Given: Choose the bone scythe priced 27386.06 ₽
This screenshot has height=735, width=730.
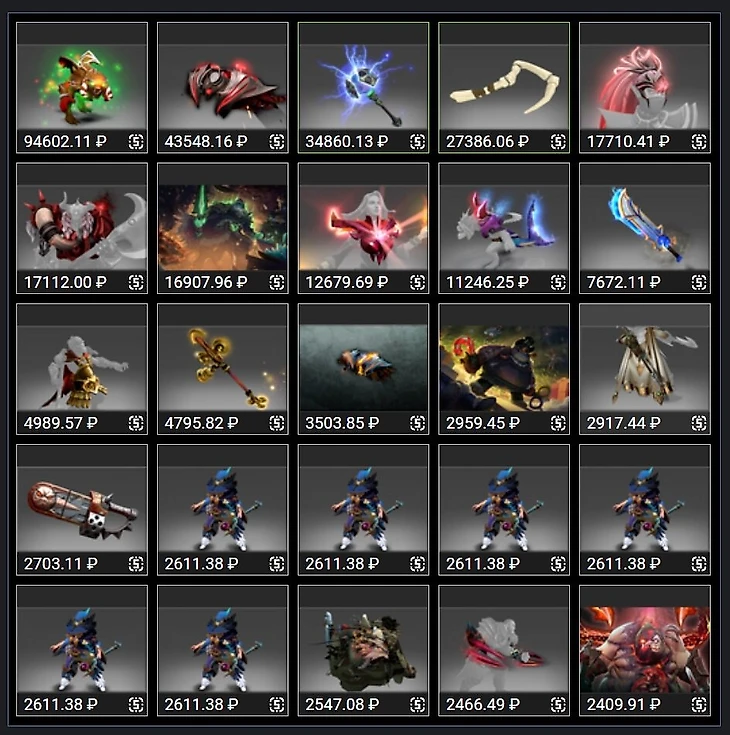Looking at the screenshot, I should [x=504, y=88].
